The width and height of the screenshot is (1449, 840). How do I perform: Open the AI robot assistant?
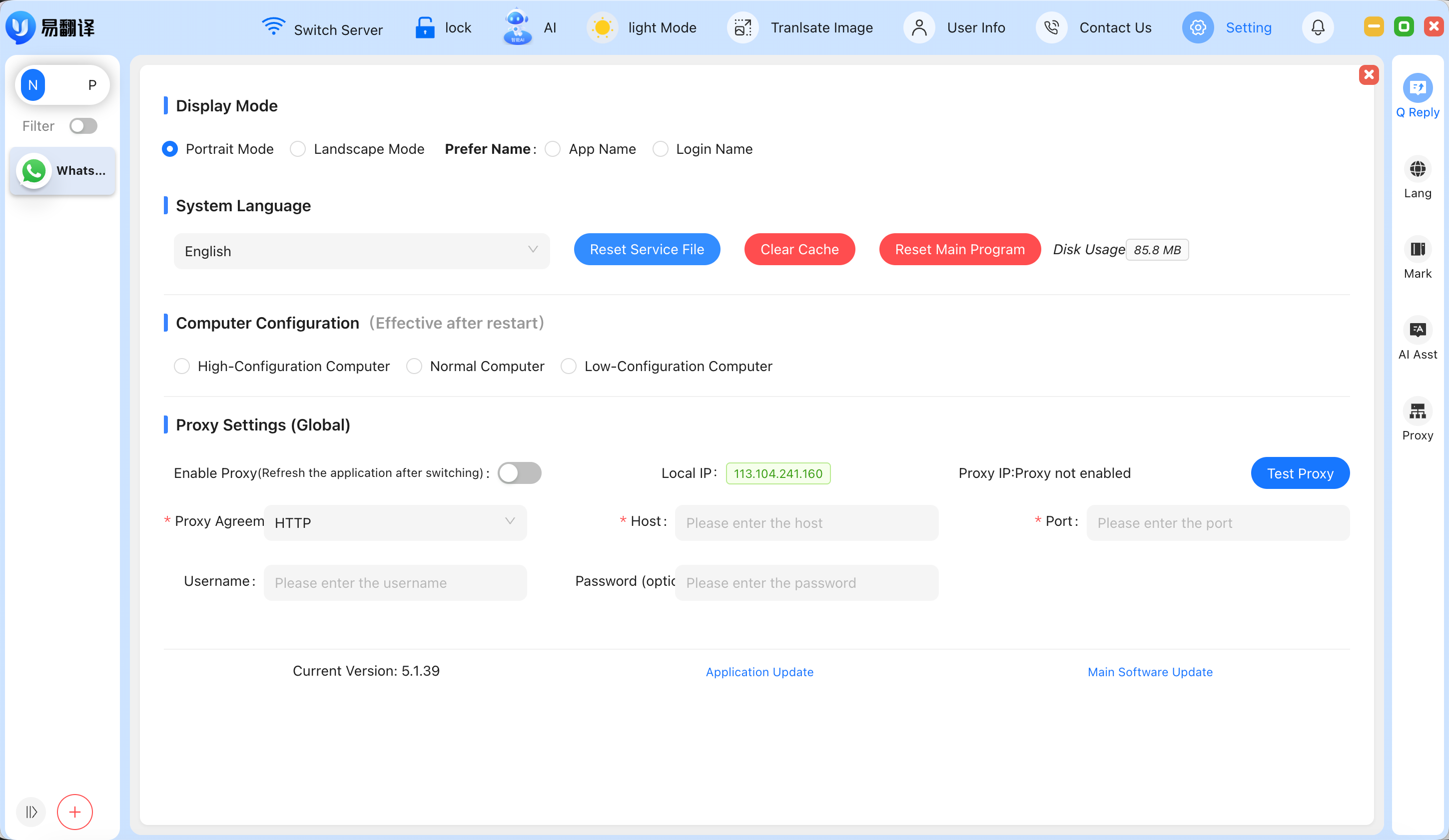coord(518,27)
